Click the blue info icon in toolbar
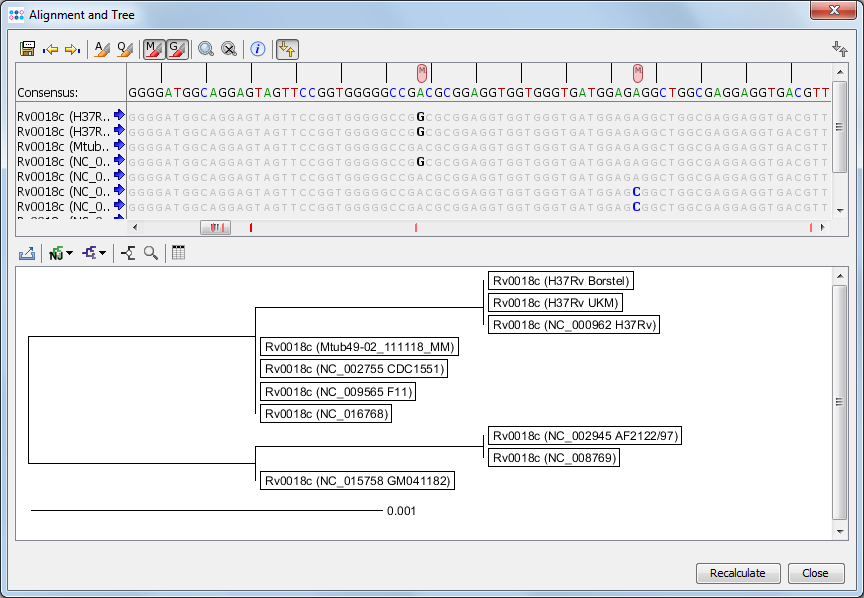This screenshot has height=598, width=864. pyautogui.click(x=258, y=49)
